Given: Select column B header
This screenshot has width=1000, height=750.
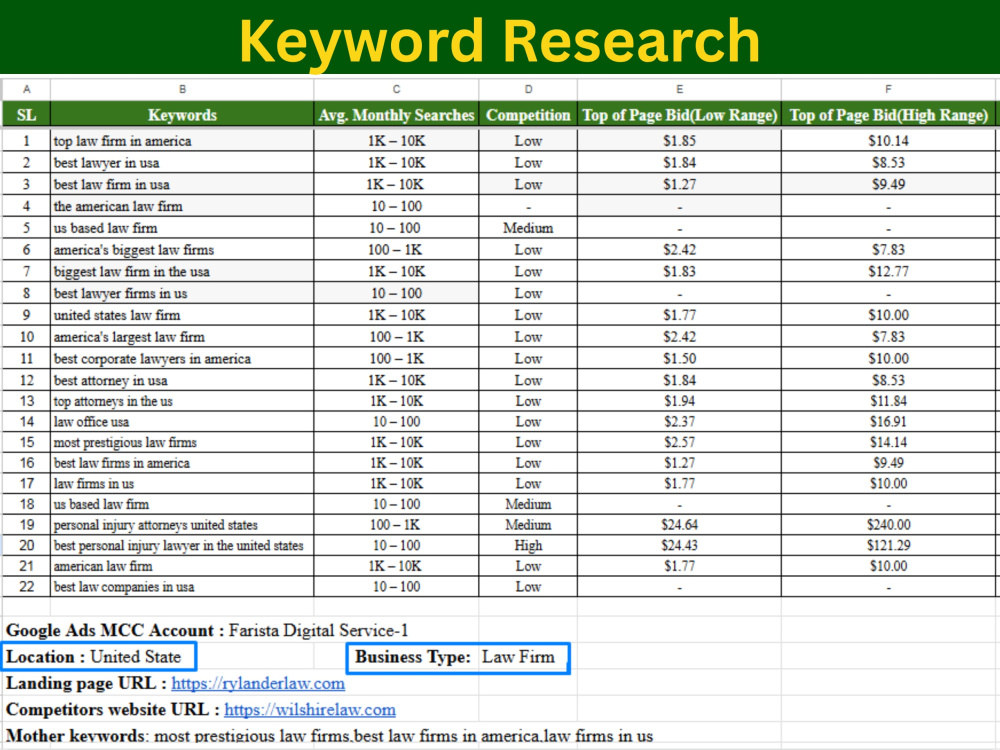Looking at the screenshot, I should click(182, 89).
